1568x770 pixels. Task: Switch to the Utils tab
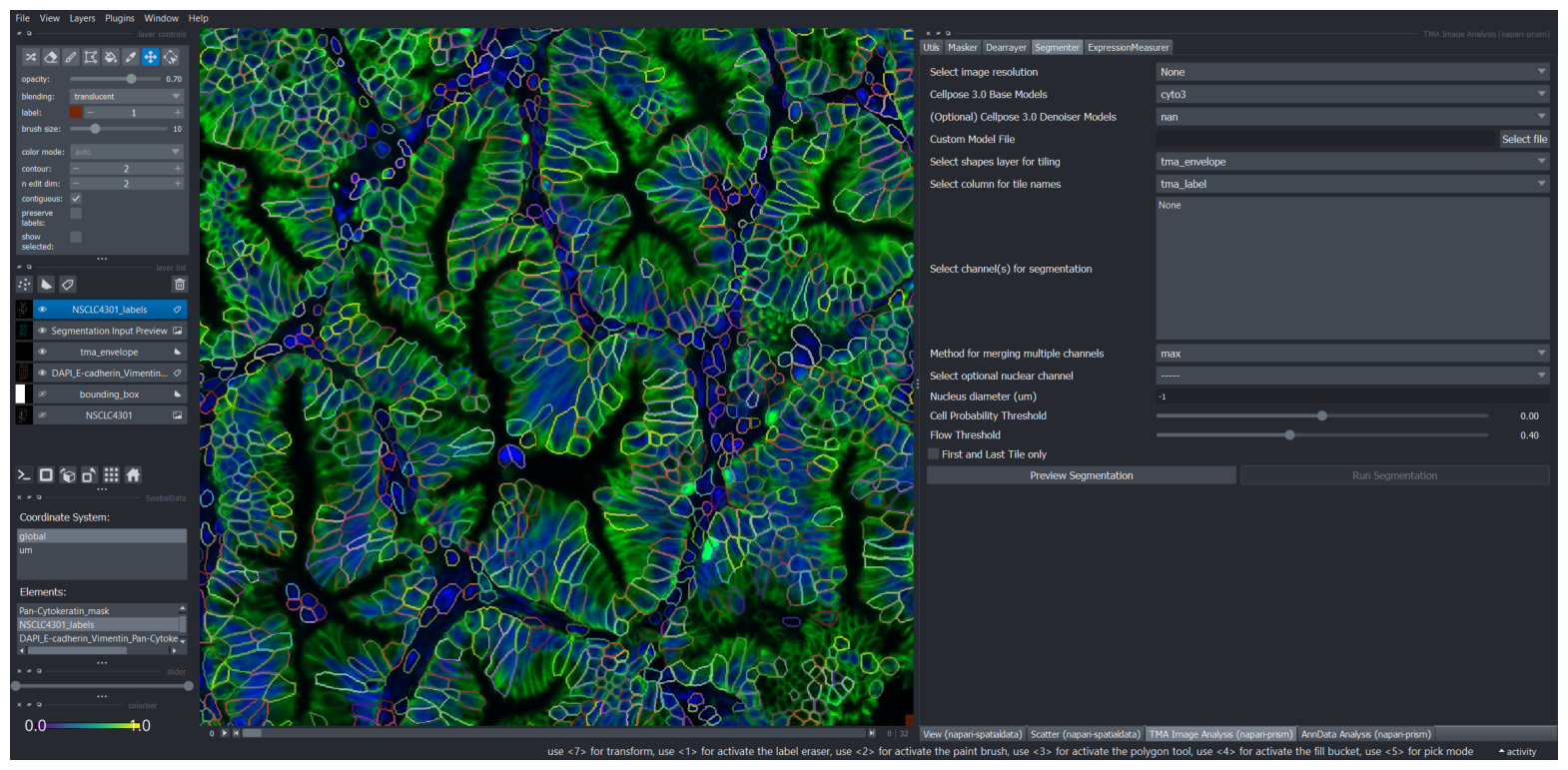coord(931,47)
